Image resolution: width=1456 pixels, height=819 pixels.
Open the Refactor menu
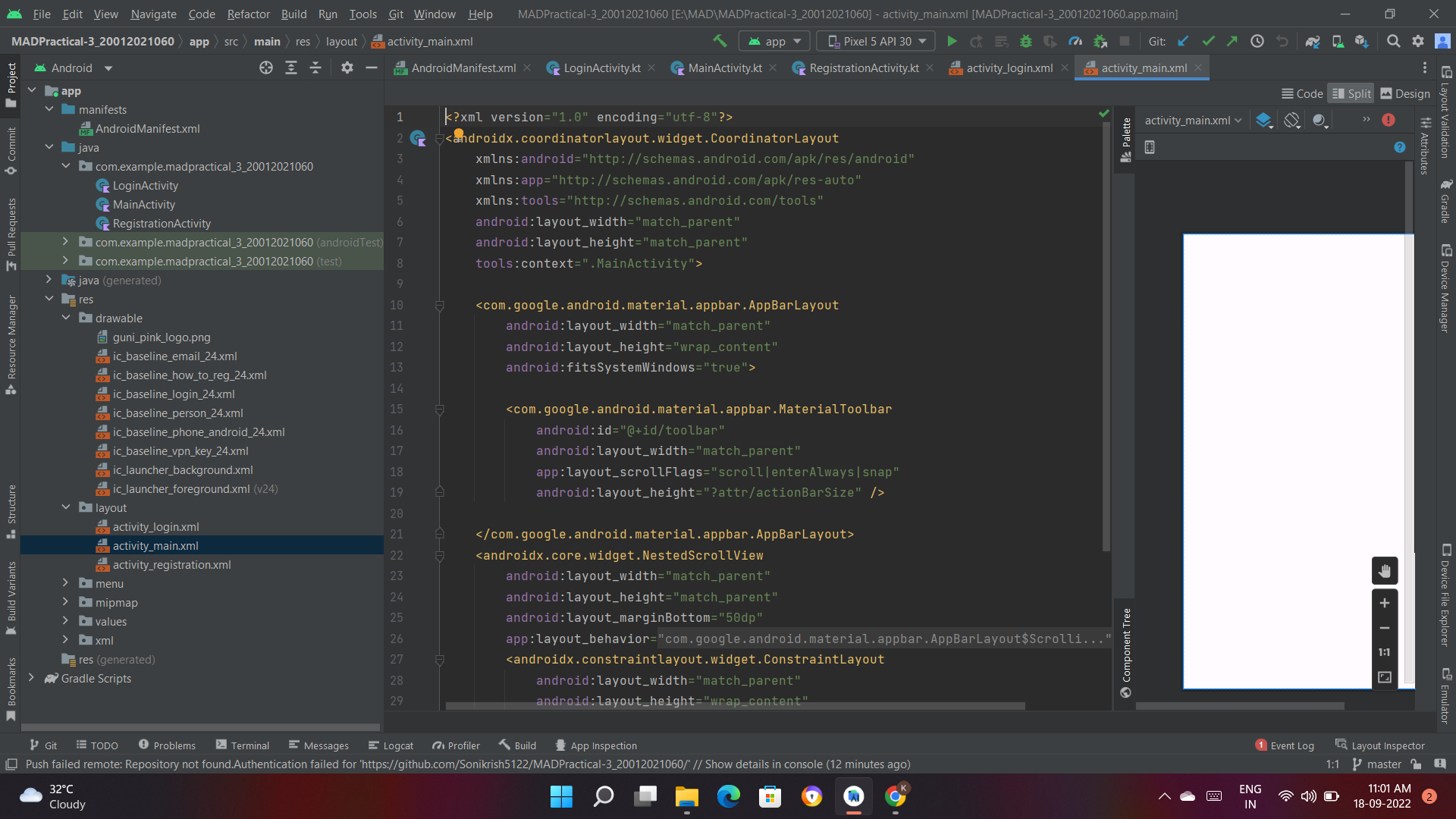point(248,14)
